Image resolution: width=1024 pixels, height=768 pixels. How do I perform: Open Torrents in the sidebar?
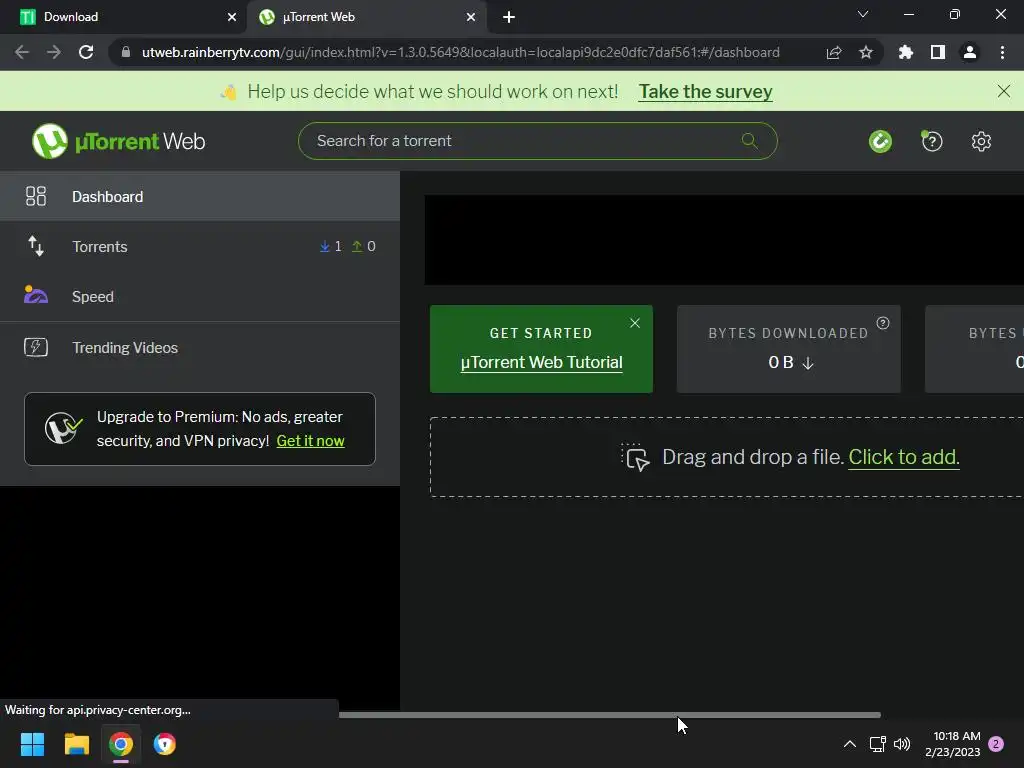tap(200, 246)
